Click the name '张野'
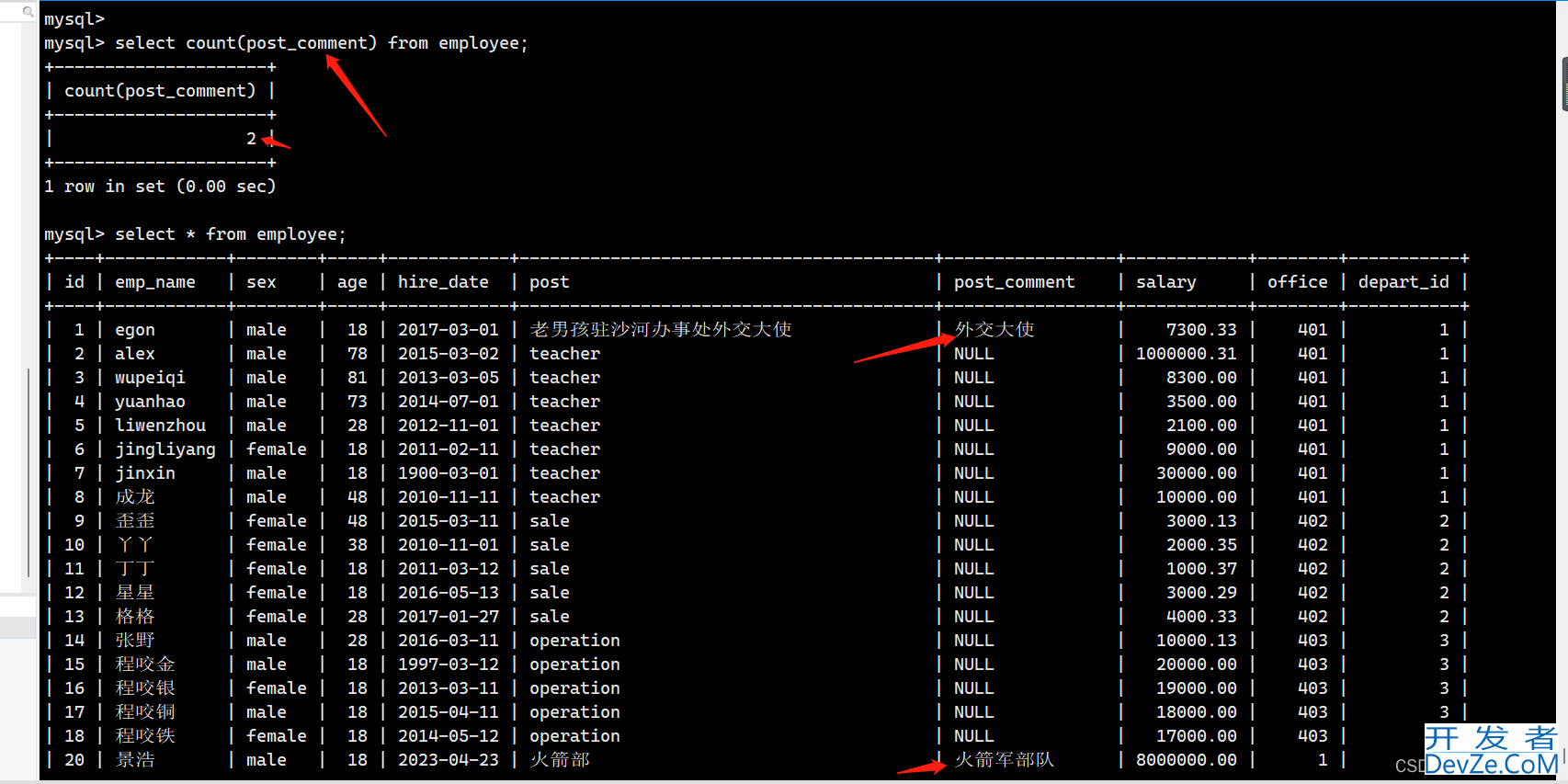The image size is (1568, 784). (135, 640)
